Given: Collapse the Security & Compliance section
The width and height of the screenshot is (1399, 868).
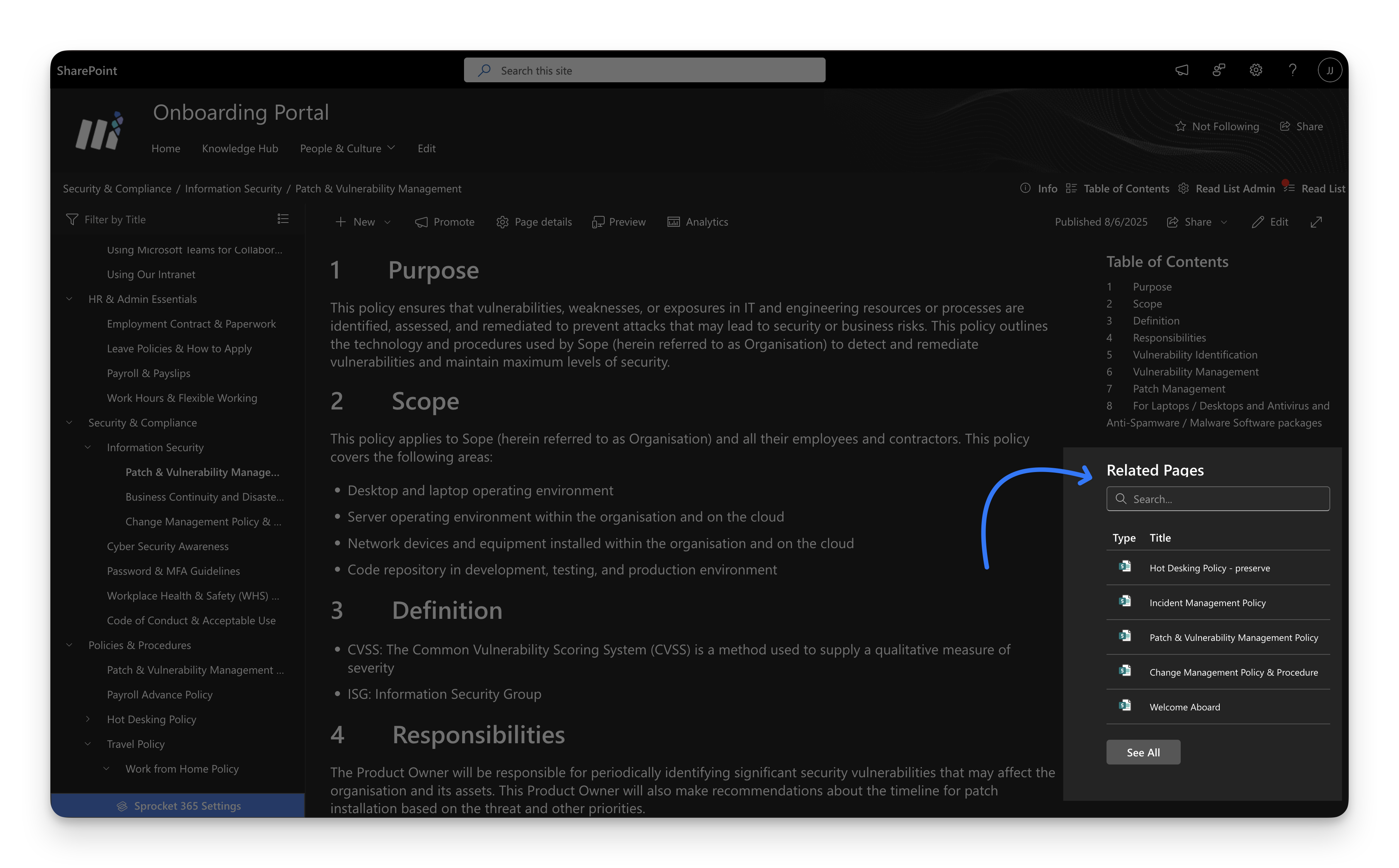Looking at the screenshot, I should coord(69,423).
